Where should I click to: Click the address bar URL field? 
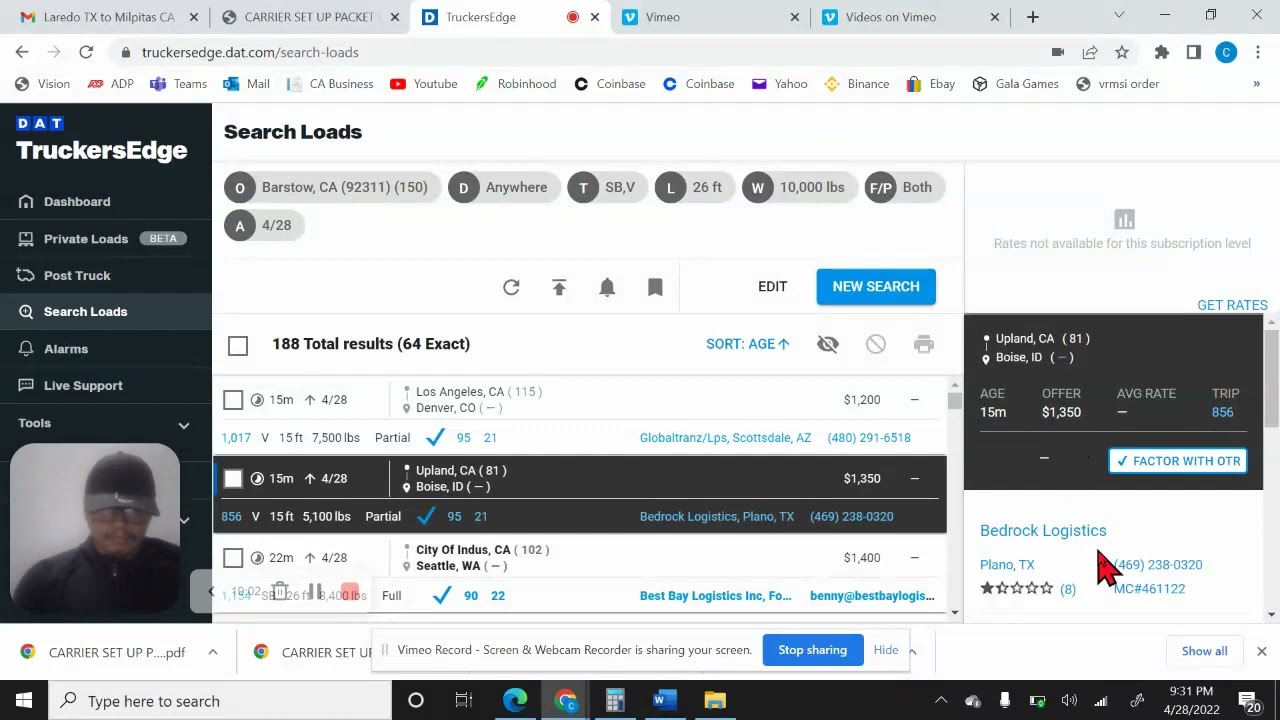tap(580, 52)
